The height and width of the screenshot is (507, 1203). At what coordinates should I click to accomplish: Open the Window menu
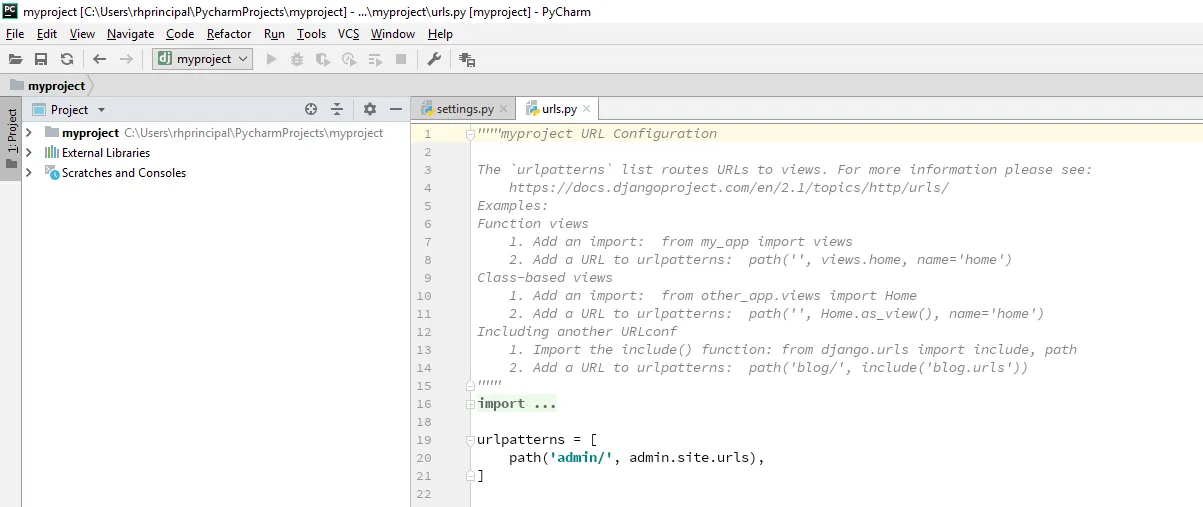click(393, 34)
